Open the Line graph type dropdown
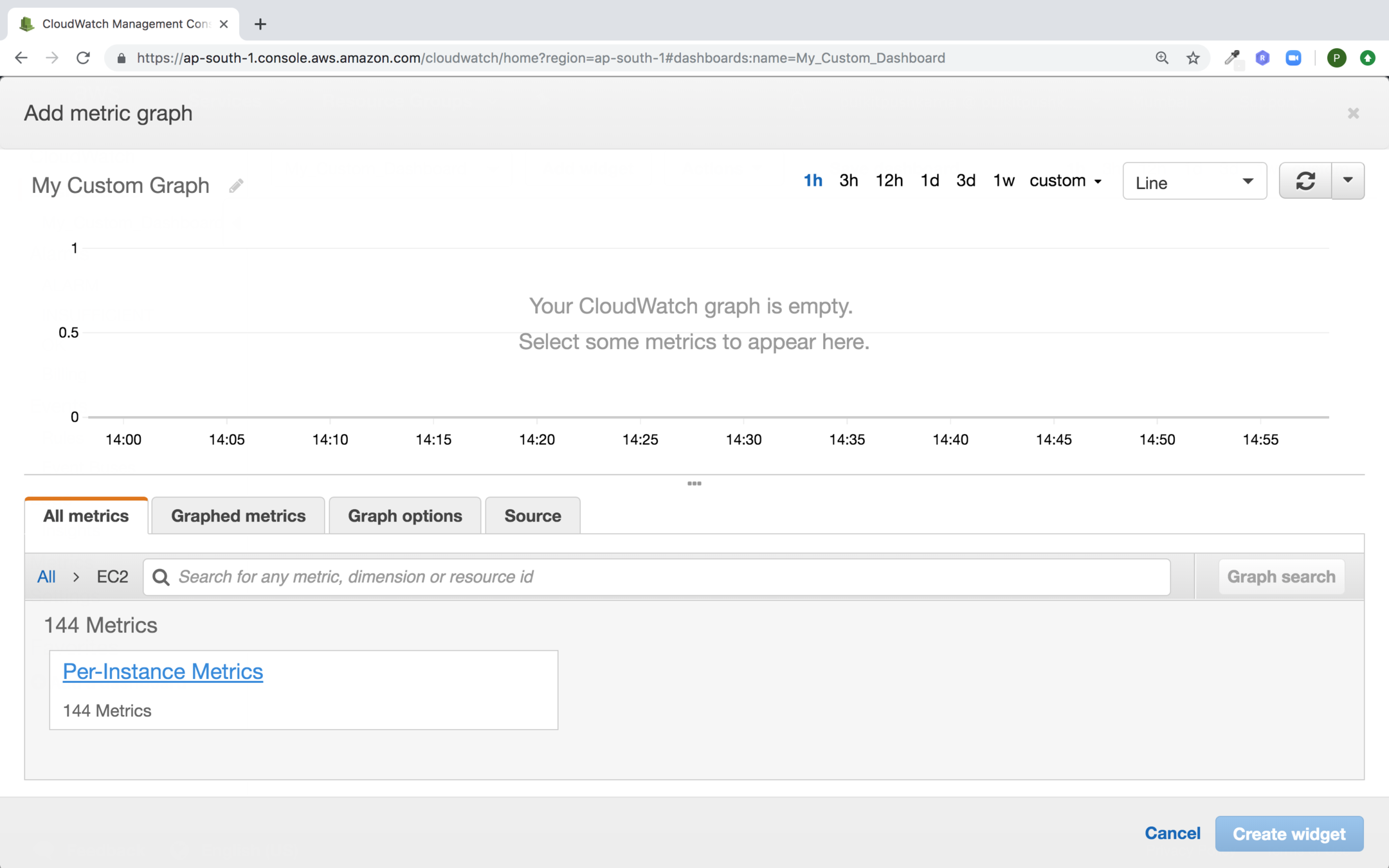Image resolution: width=1389 pixels, height=868 pixels. (1194, 182)
